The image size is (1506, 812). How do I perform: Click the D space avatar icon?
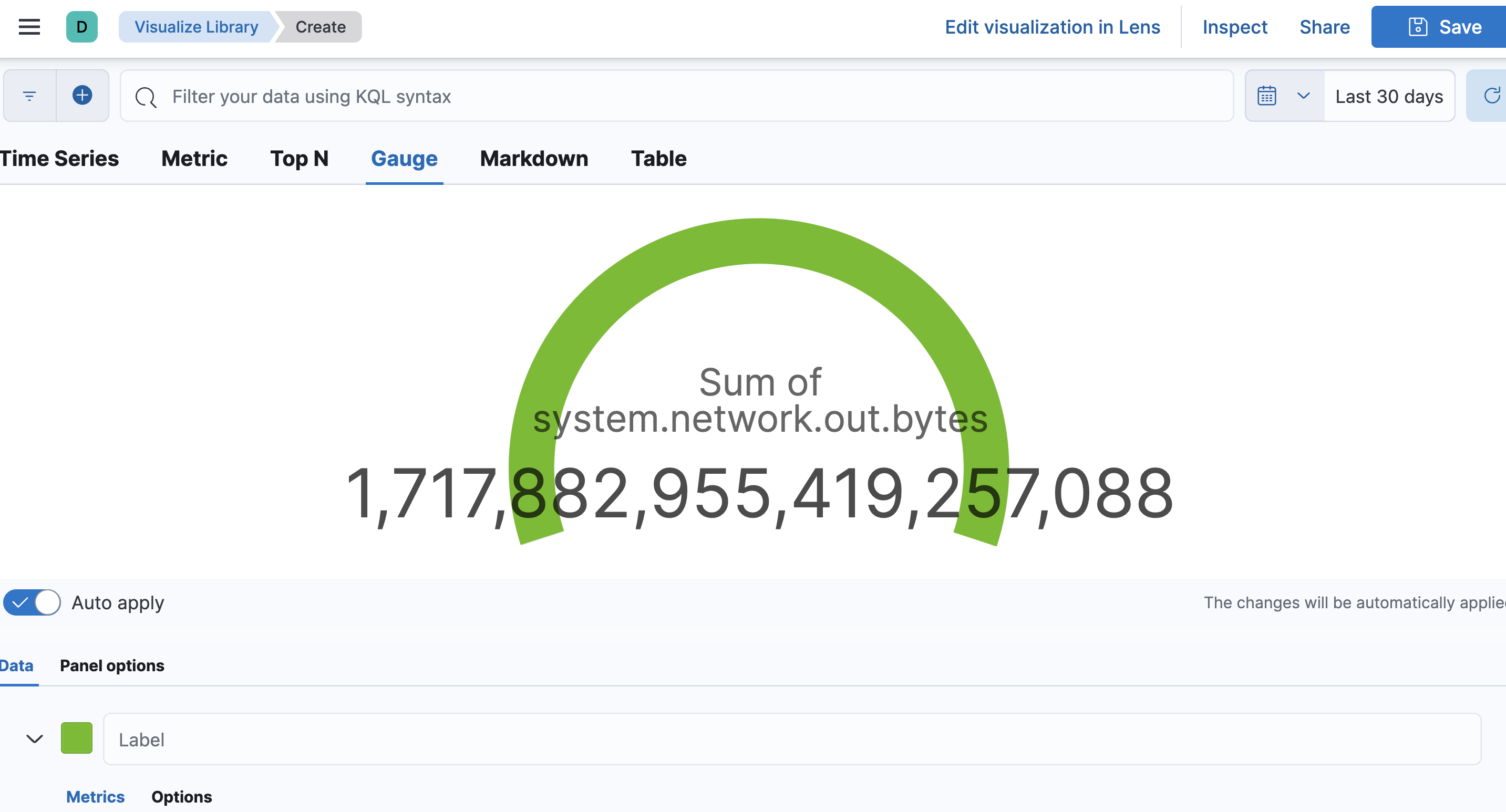[x=81, y=27]
